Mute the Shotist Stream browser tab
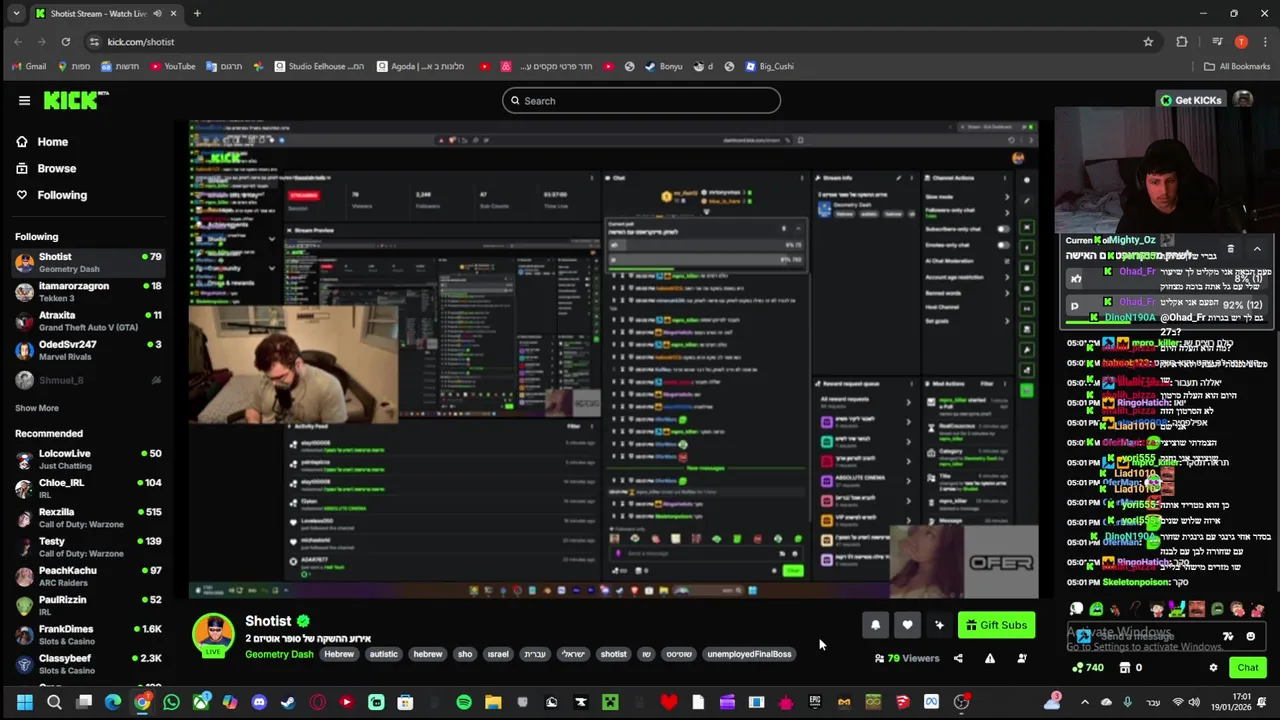 pyautogui.click(x=158, y=14)
